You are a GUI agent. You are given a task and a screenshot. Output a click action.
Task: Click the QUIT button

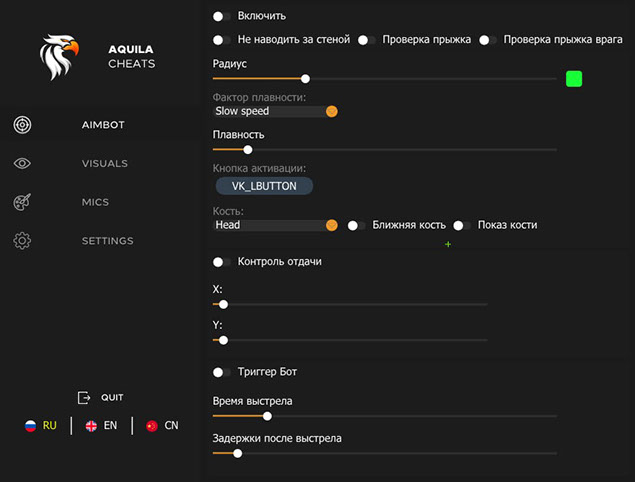coord(100,397)
